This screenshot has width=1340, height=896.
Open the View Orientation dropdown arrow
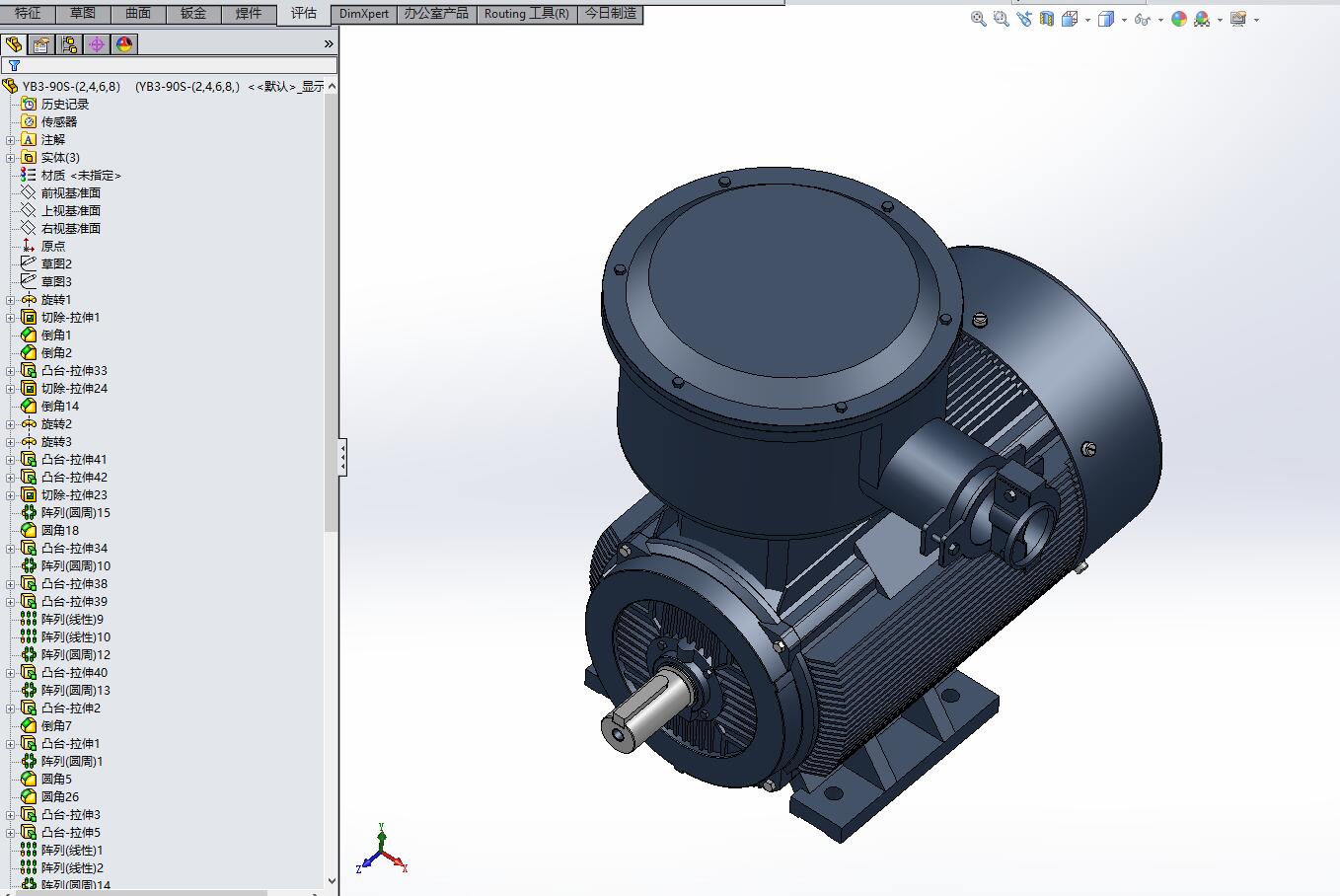pos(1087,20)
